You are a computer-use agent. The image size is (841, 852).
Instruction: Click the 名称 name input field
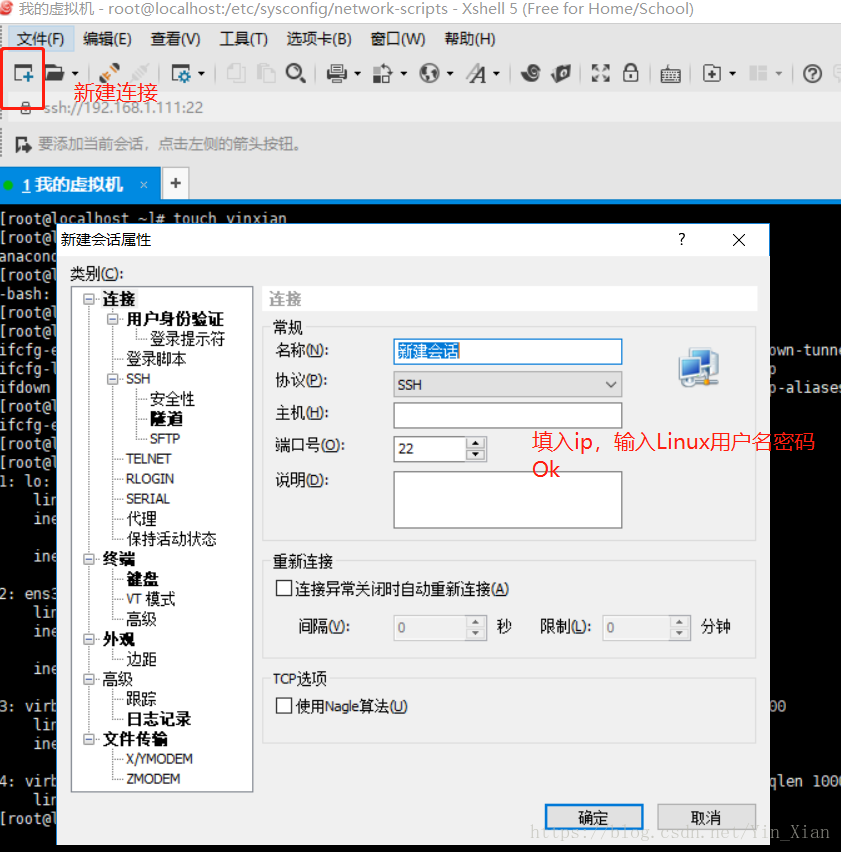tap(507, 352)
